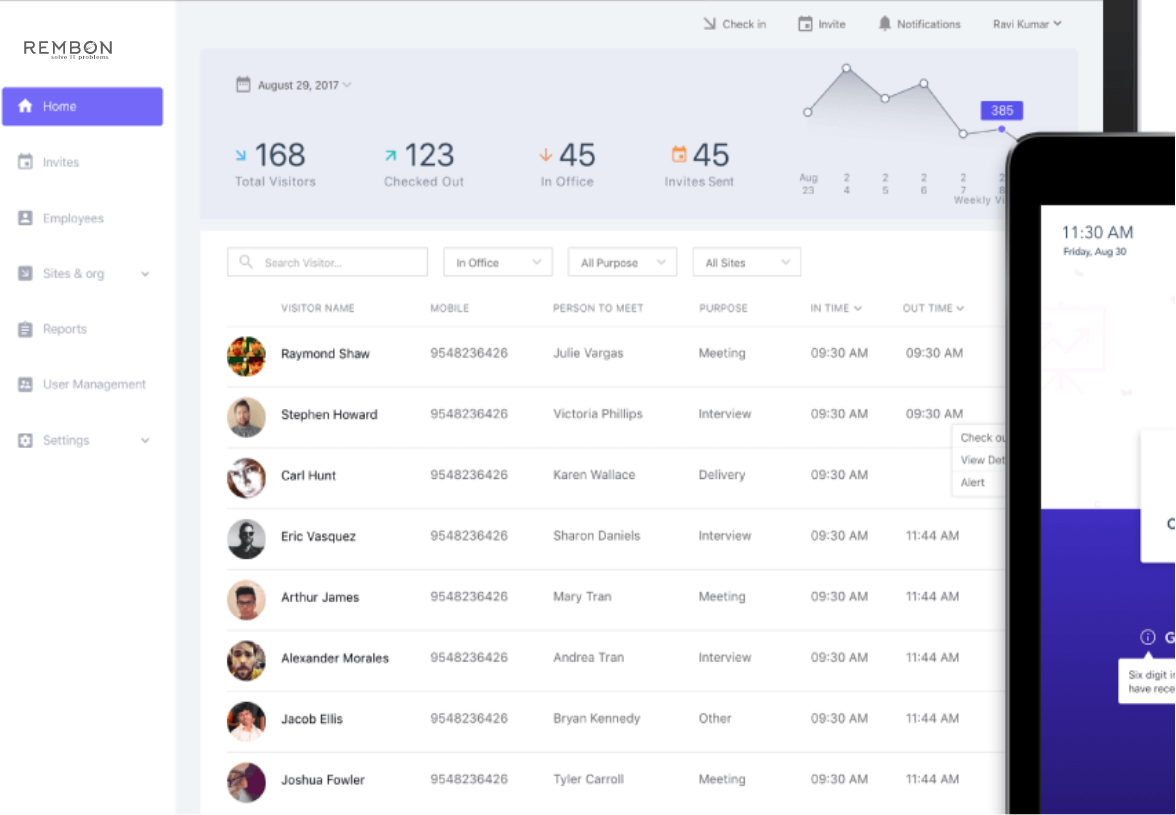
Task: Click the Settings gear icon in sidebar
Action: click(26, 440)
